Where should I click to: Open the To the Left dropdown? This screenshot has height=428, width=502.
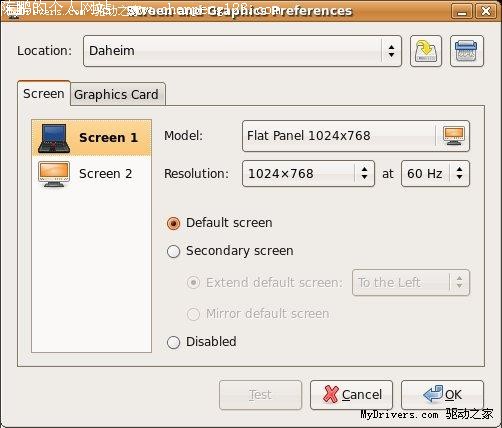pos(411,283)
